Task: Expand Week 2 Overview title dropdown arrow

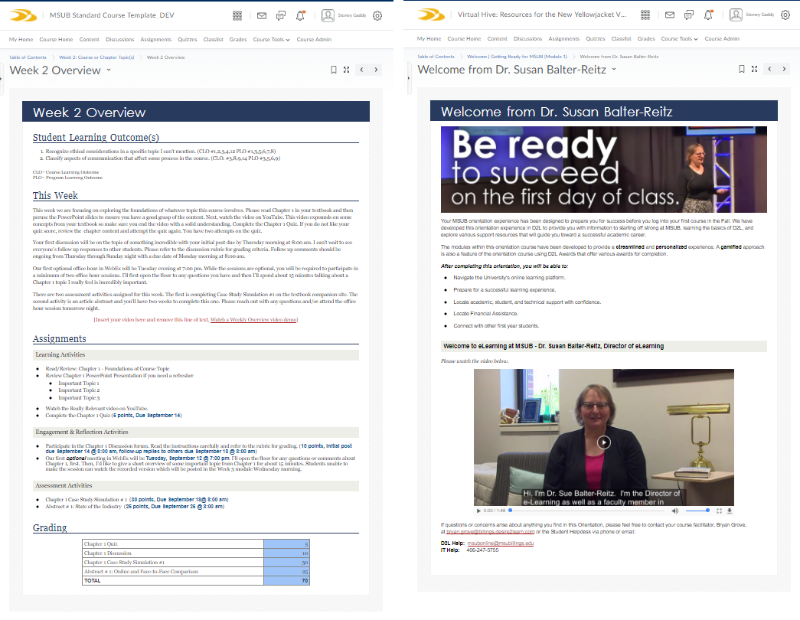Action: [x=109, y=71]
